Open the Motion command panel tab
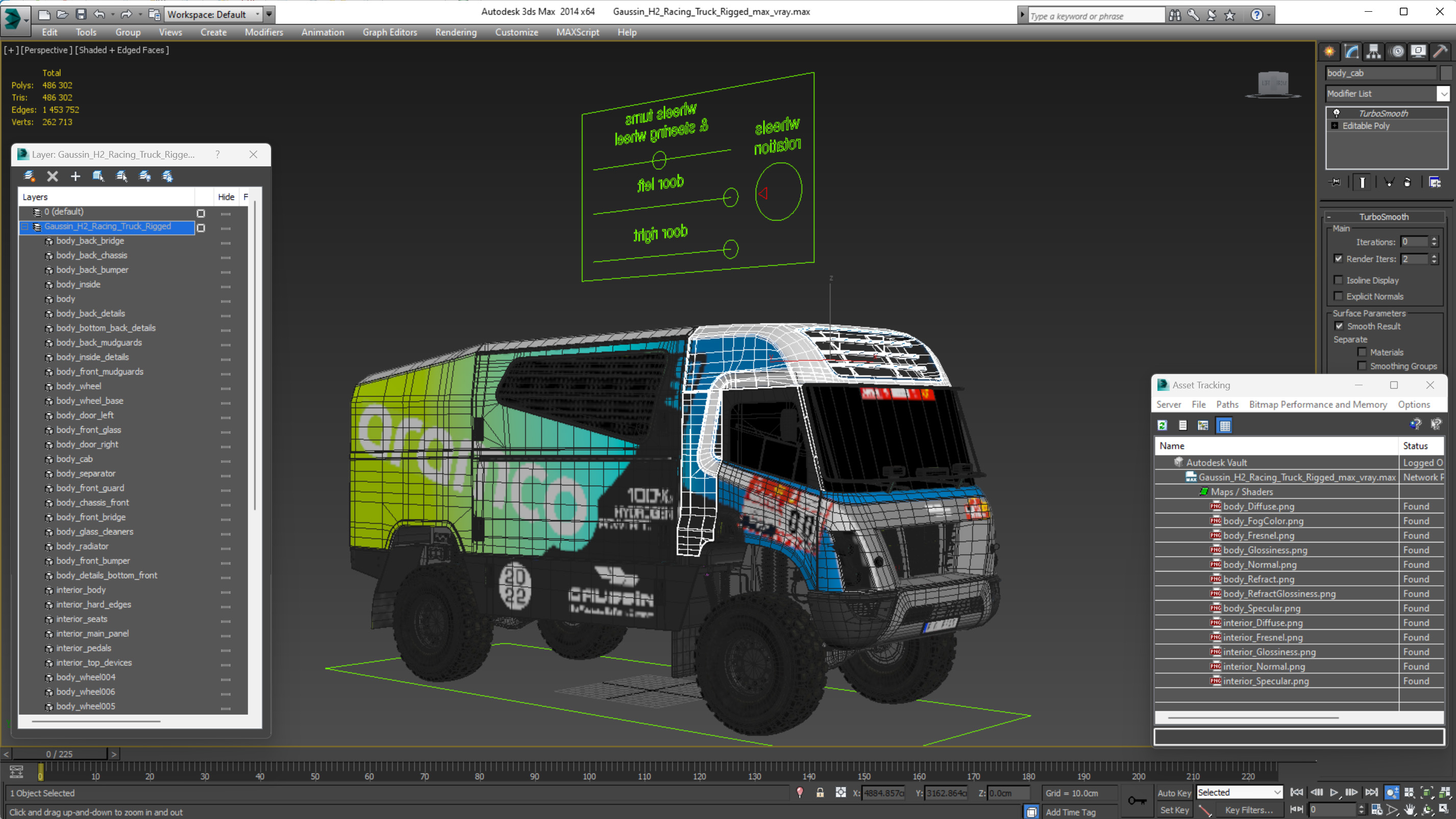The height and width of the screenshot is (819, 1456). pos(1397,52)
